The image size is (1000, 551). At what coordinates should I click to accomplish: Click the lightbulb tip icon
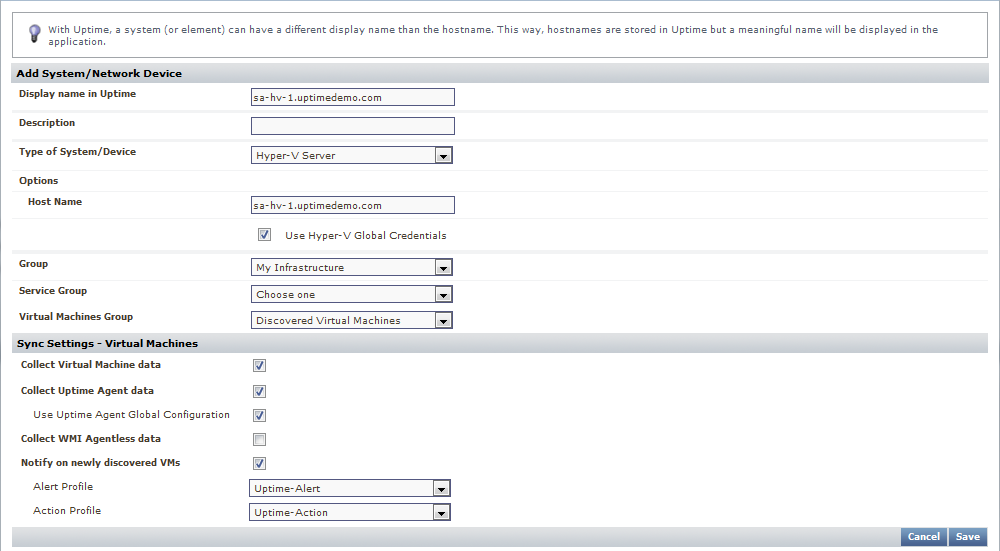tap(34, 33)
